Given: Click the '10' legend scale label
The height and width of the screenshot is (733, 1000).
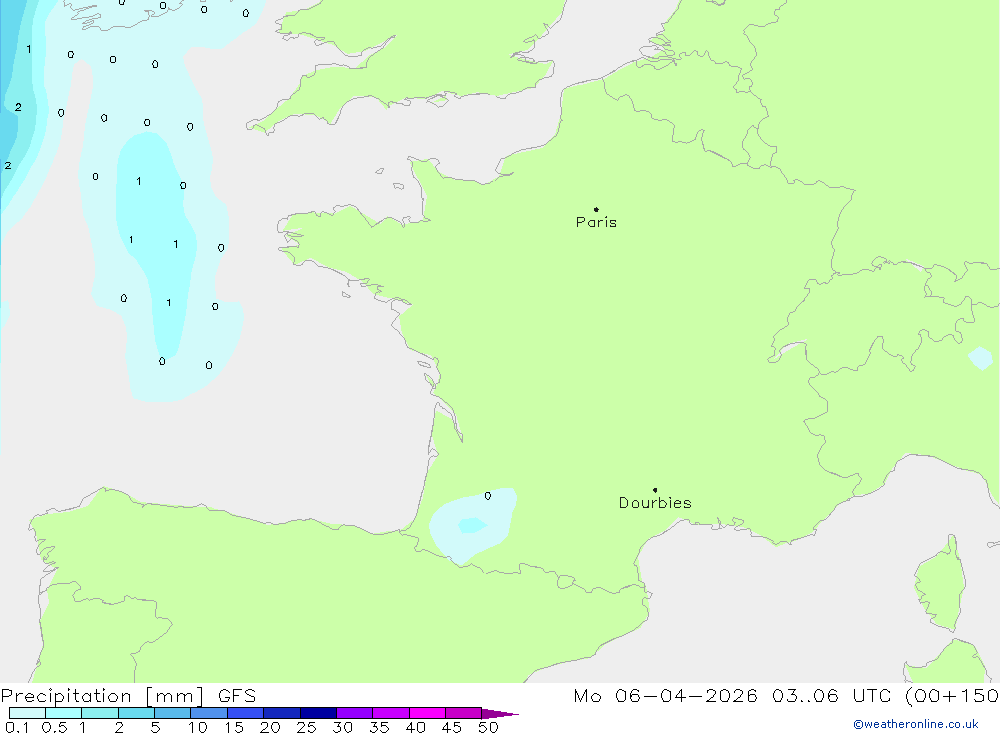Looking at the screenshot, I should pyautogui.click(x=198, y=727).
